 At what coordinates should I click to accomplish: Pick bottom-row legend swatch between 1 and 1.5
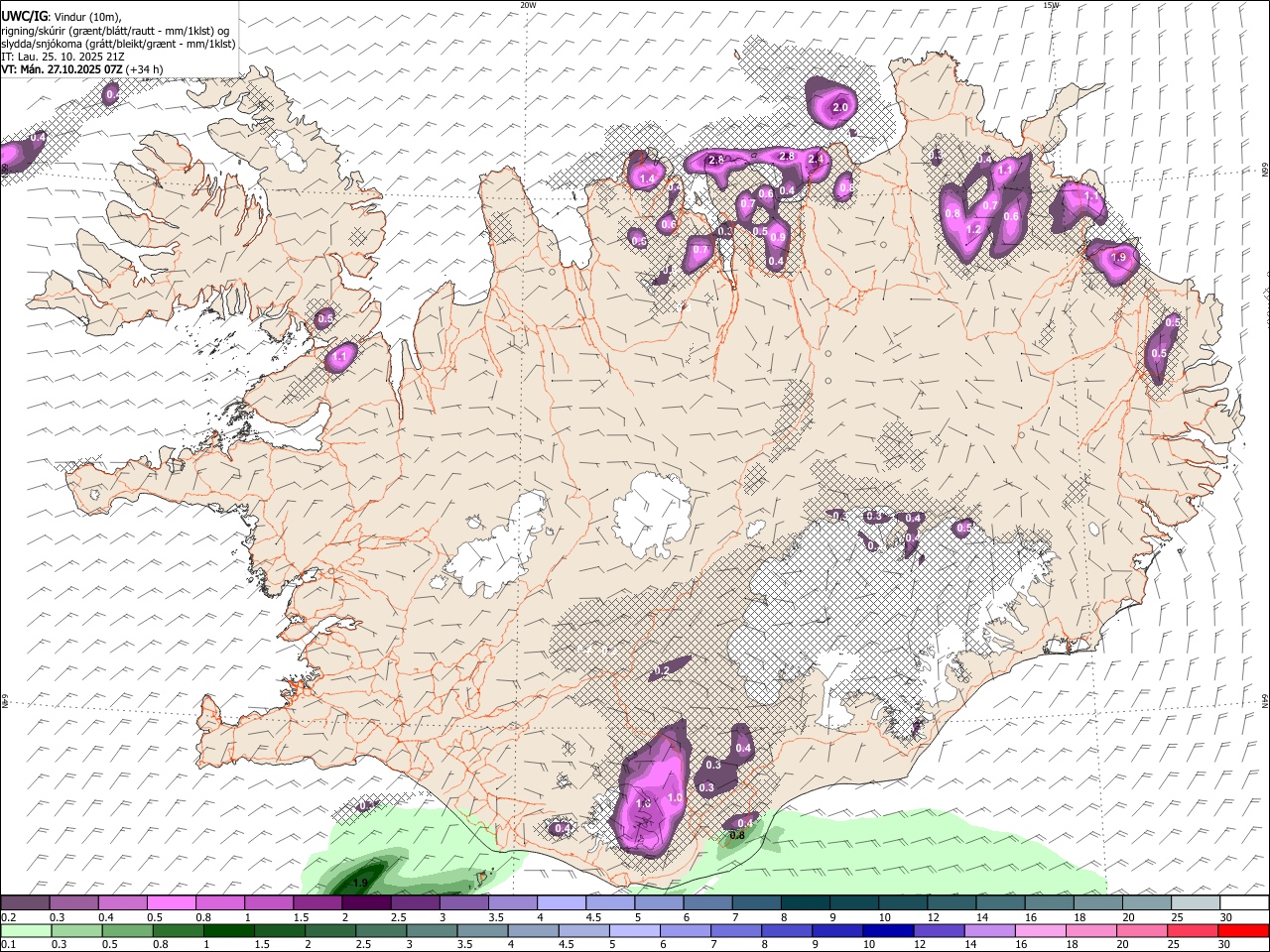[228, 930]
